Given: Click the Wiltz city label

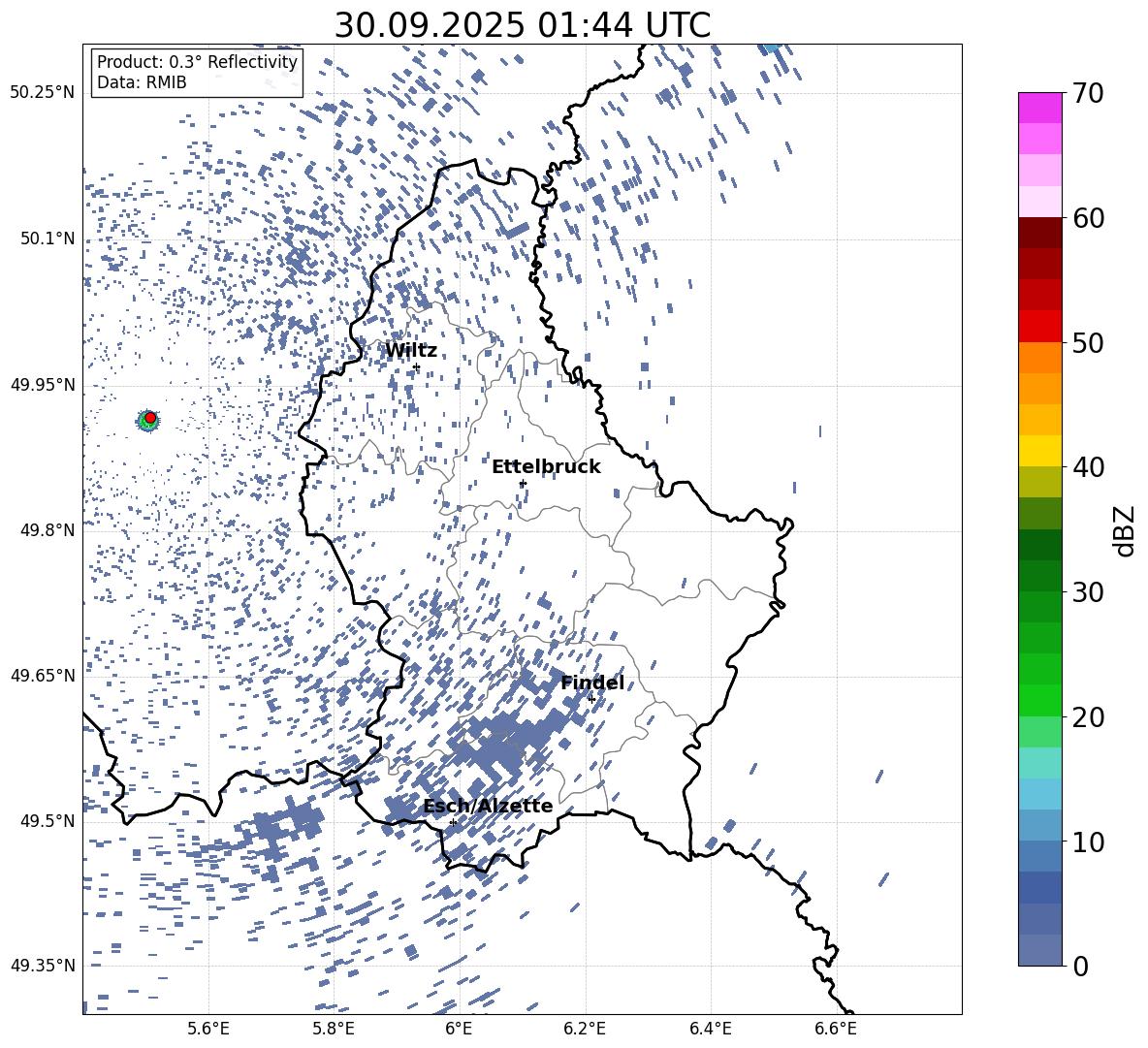Looking at the screenshot, I should tap(411, 351).
